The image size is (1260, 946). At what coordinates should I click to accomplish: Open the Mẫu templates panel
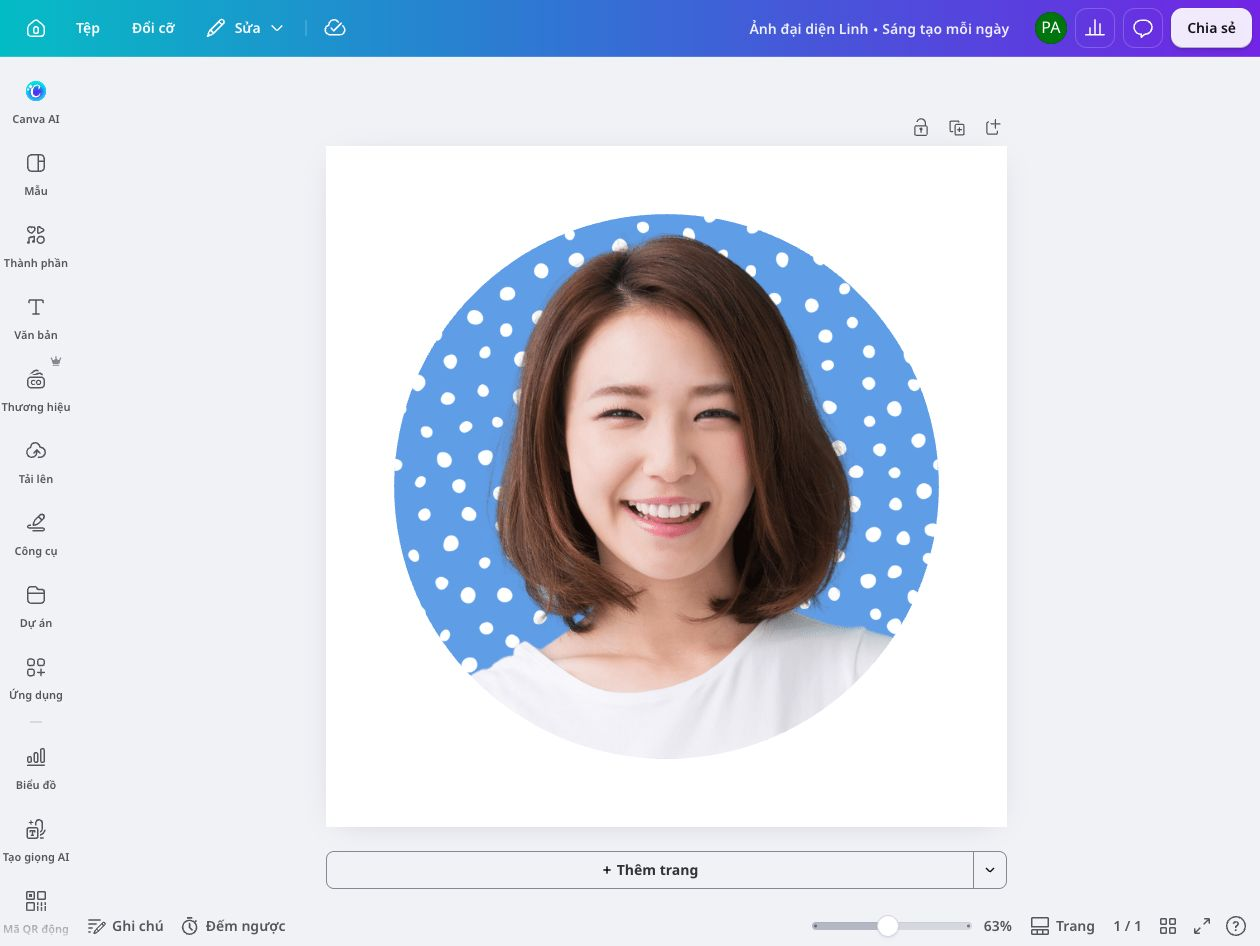point(36,174)
